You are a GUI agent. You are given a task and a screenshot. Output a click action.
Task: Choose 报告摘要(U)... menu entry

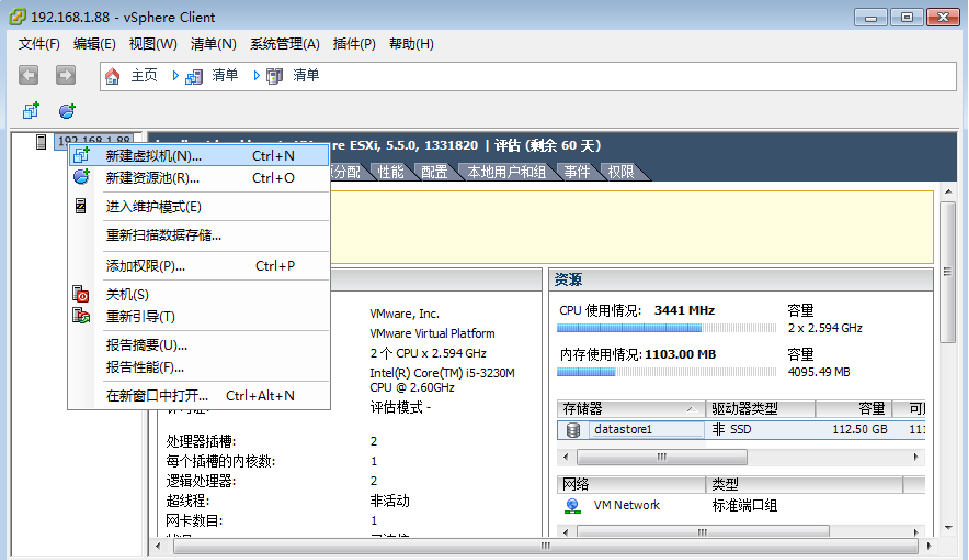tap(199, 345)
